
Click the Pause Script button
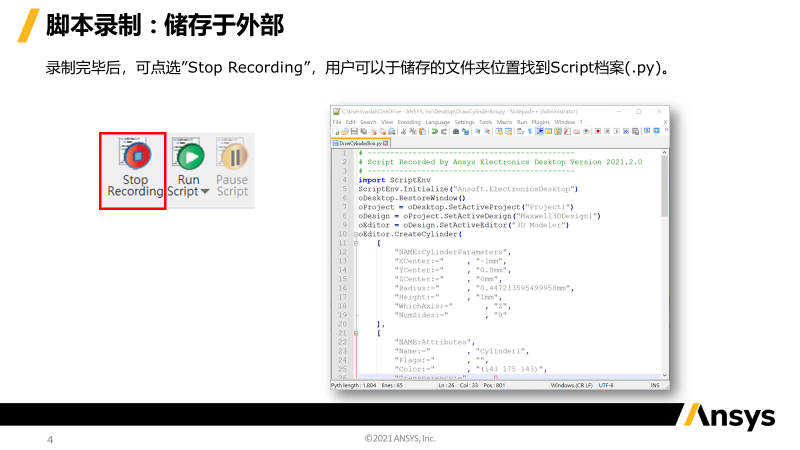tap(232, 168)
